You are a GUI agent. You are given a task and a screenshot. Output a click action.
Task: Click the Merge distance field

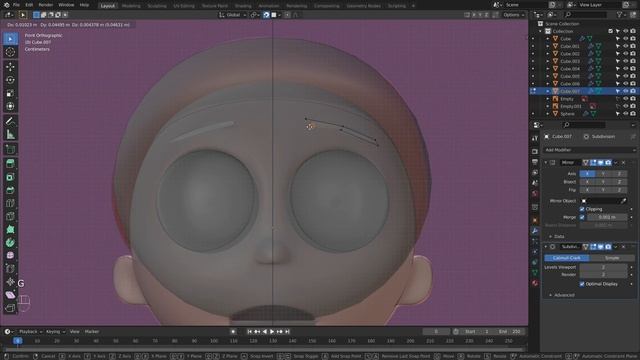point(607,217)
